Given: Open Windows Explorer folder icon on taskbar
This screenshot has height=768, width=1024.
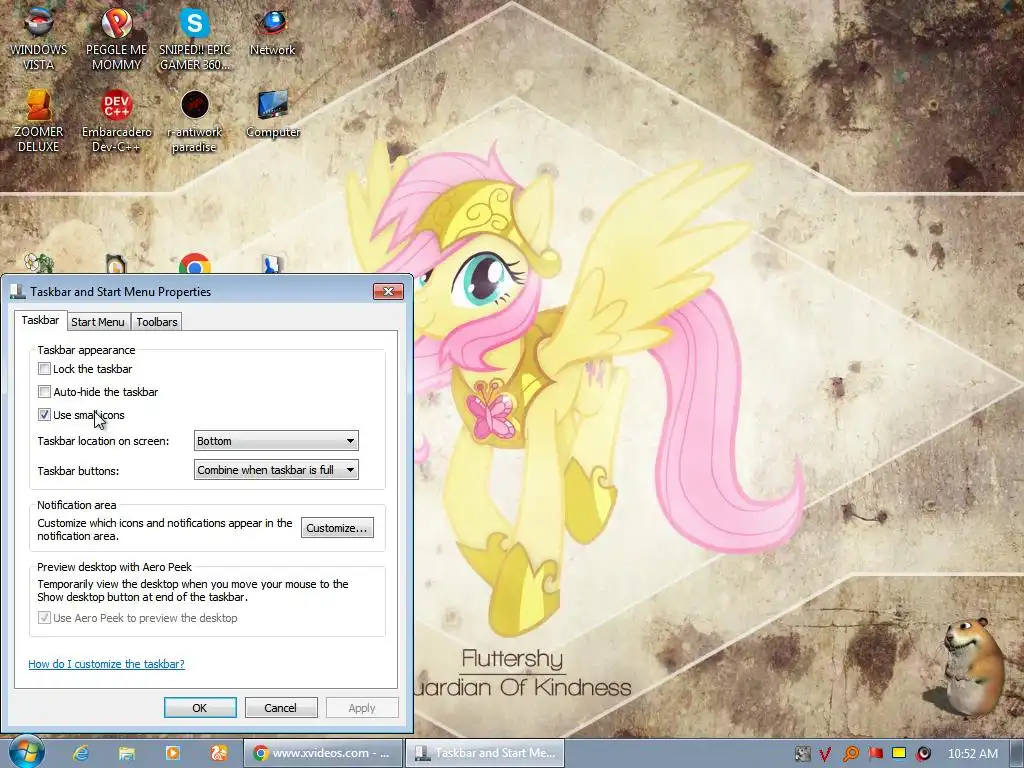Looking at the screenshot, I should [127, 753].
